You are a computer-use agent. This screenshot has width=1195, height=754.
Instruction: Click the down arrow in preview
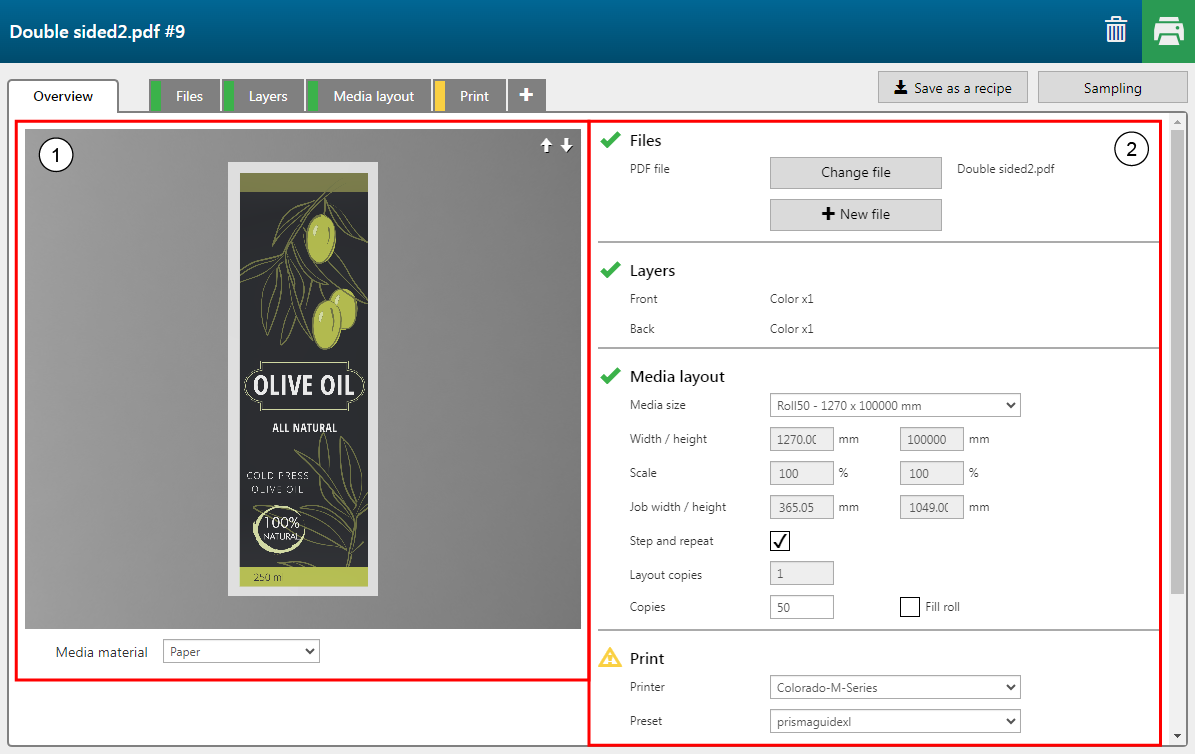(567, 145)
